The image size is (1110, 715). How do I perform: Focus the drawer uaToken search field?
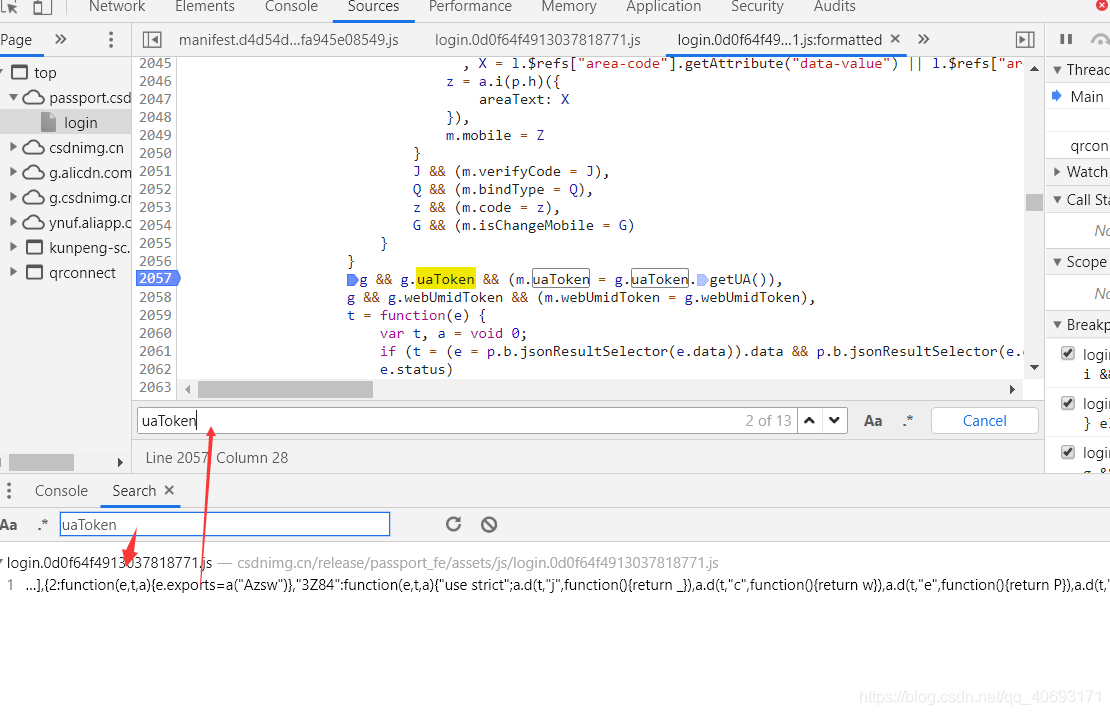(x=224, y=524)
